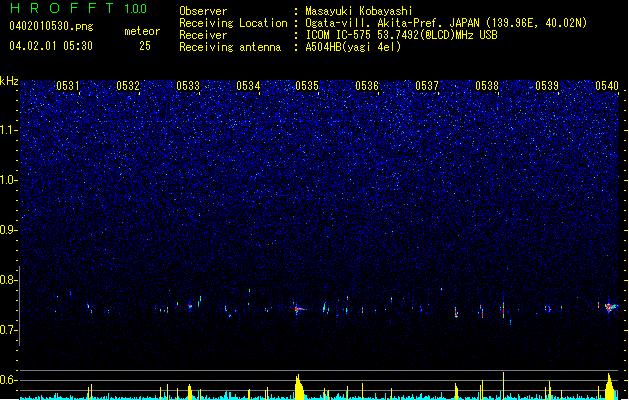Click the Observer field label
The height and width of the screenshot is (400, 629).
click(203, 11)
